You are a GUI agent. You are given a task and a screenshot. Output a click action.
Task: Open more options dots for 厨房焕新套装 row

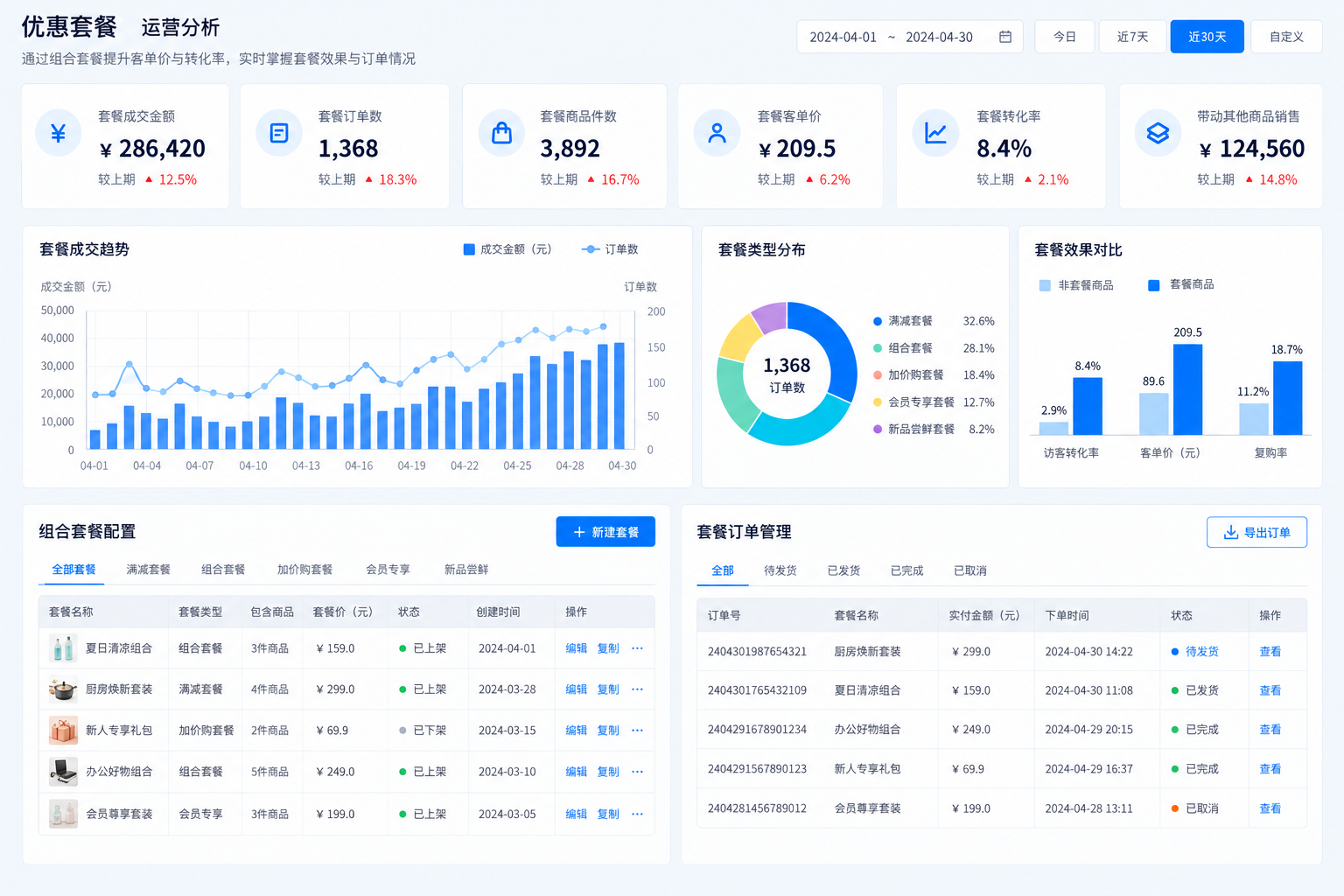coord(637,689)
